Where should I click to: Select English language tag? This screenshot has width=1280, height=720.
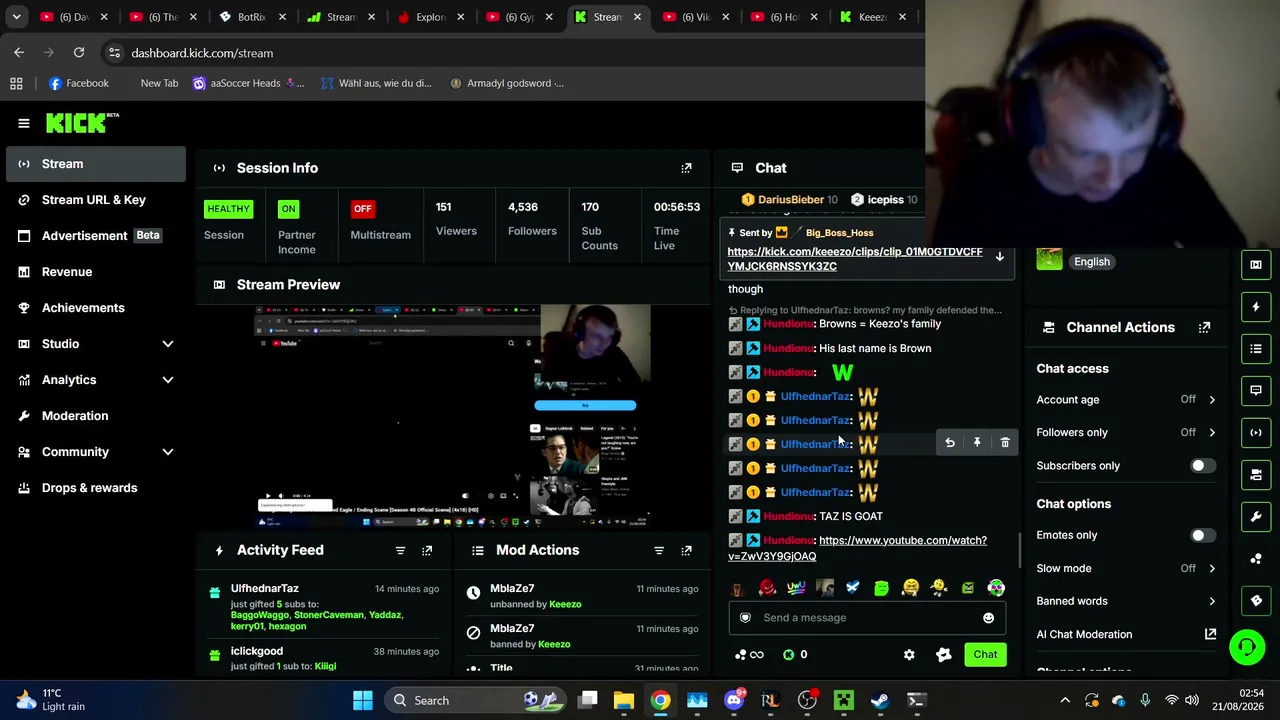(1092, 262)
